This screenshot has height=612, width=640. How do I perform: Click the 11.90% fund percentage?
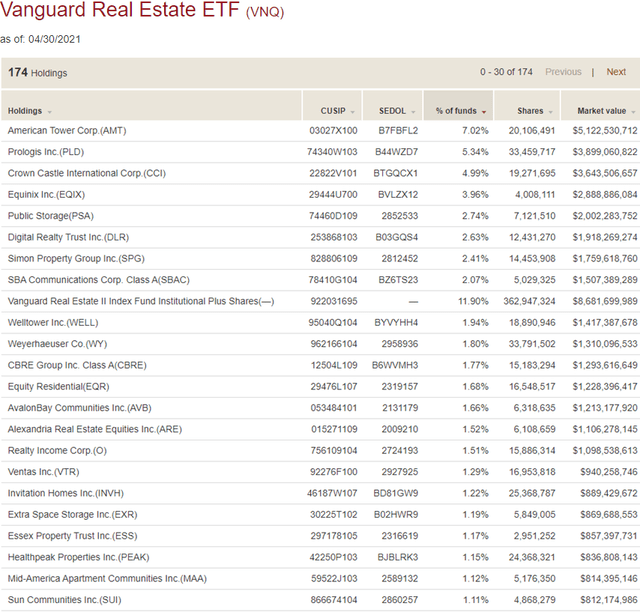tap(473, 301)
